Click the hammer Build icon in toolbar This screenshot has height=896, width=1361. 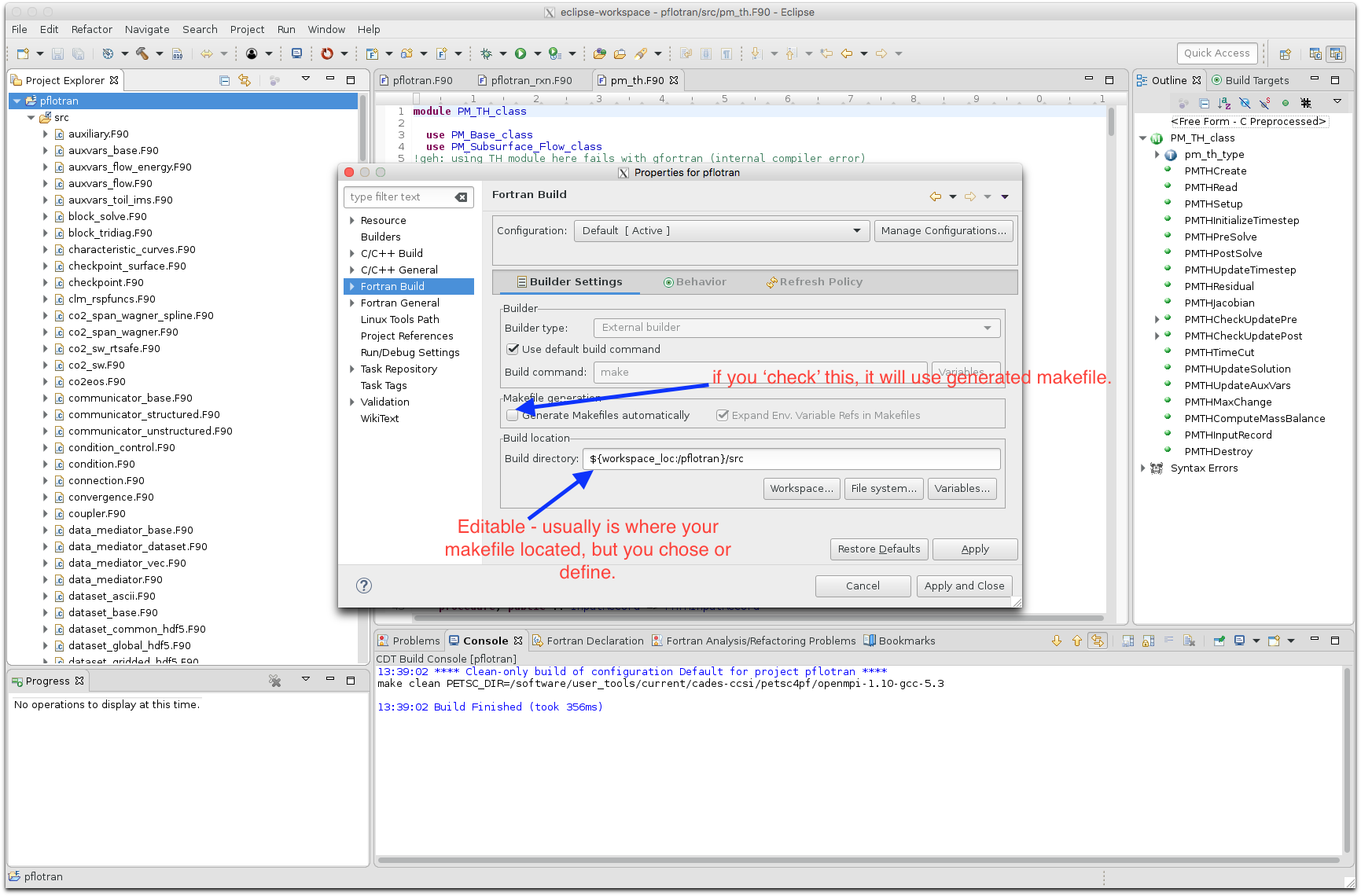tap(142, 53)
